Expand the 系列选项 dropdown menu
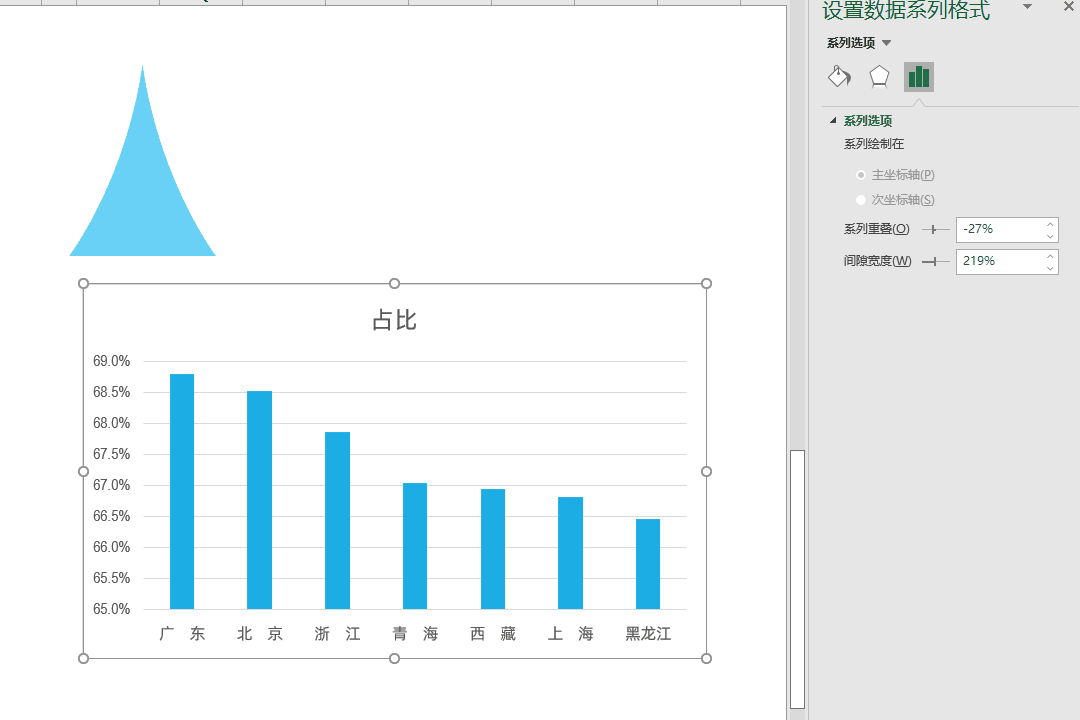 click(886, 43)
